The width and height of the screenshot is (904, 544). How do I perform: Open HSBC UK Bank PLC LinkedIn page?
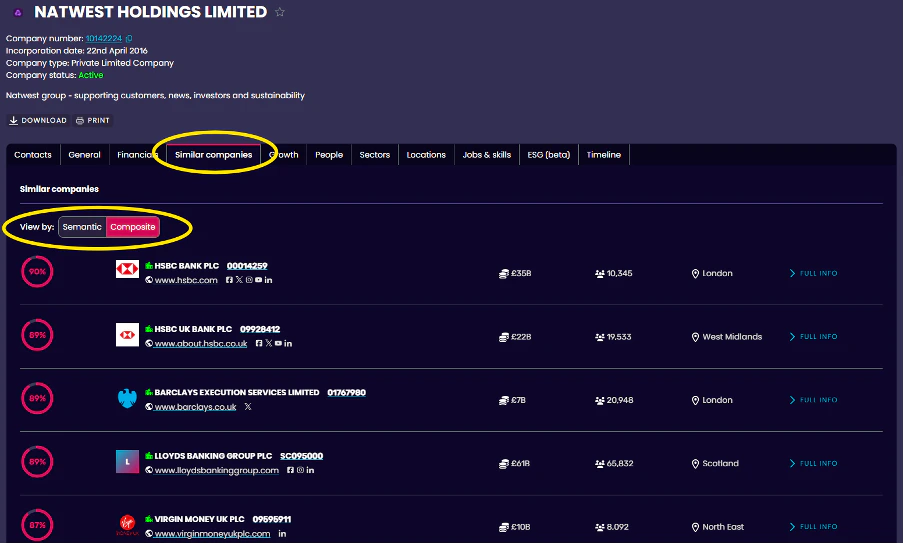pyautogui.click(x=288, y=343)
